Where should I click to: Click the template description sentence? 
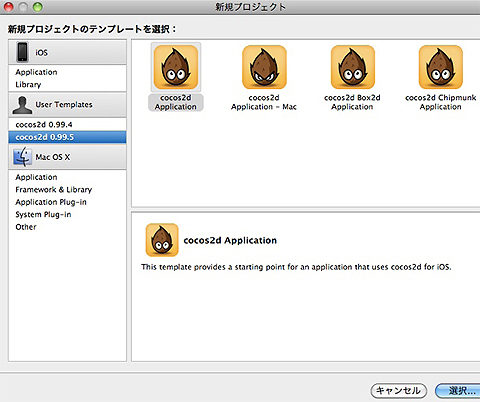pos(296,267)
